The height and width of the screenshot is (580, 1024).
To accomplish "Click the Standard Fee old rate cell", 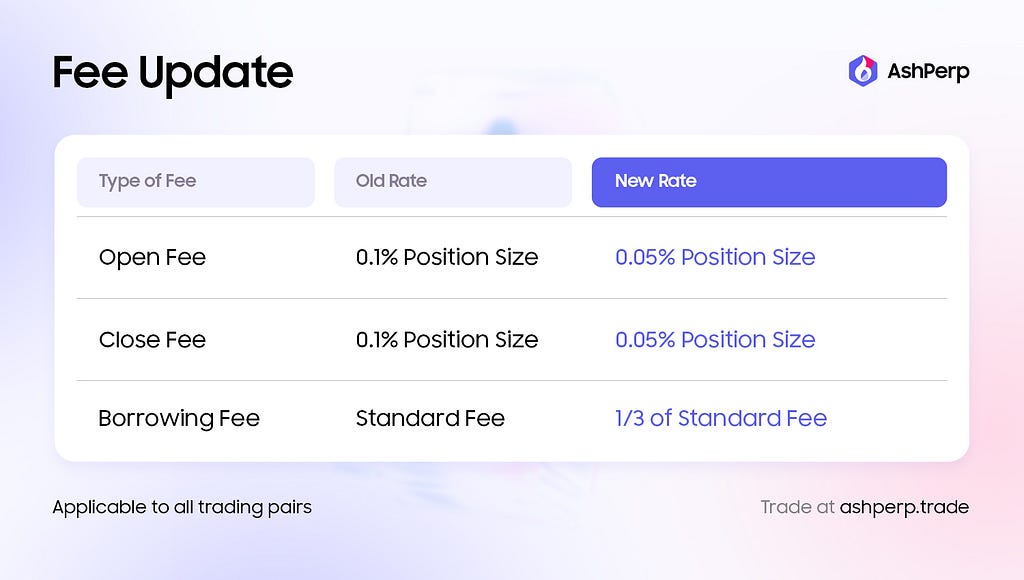I will point(430,418).
